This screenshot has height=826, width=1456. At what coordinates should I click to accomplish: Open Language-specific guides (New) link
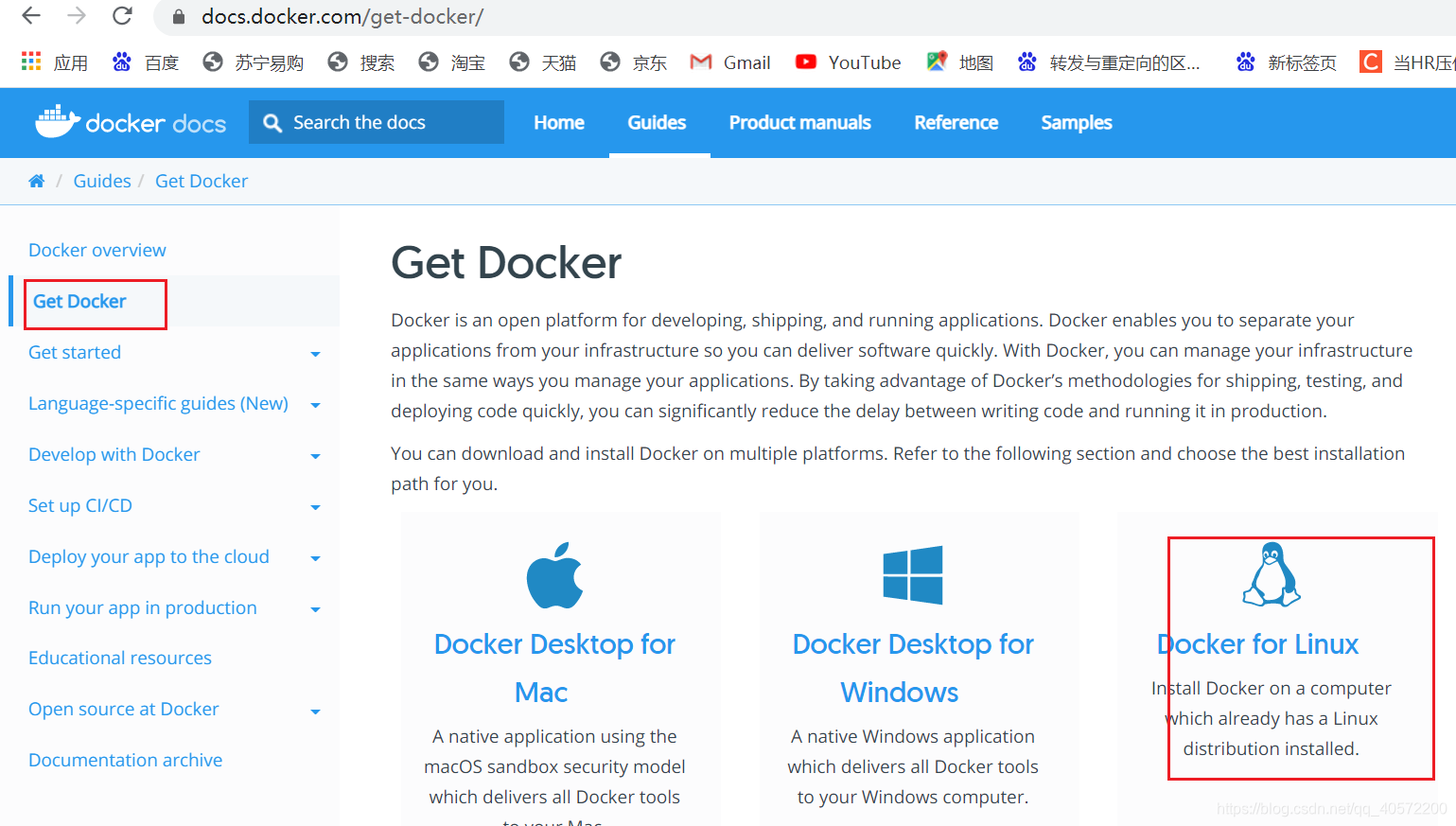158,403
